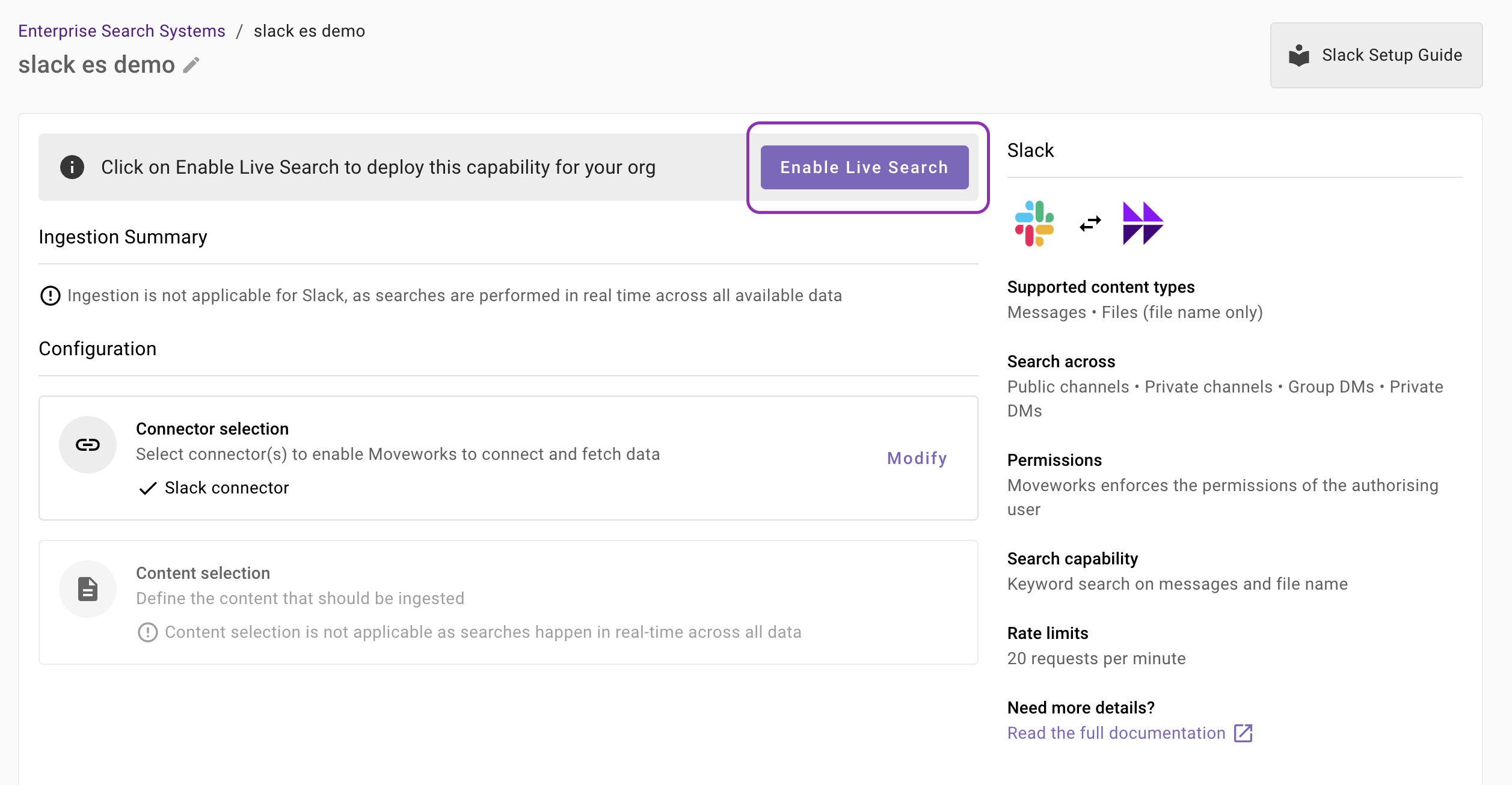Click the Content selection card heading

(203, 573)
